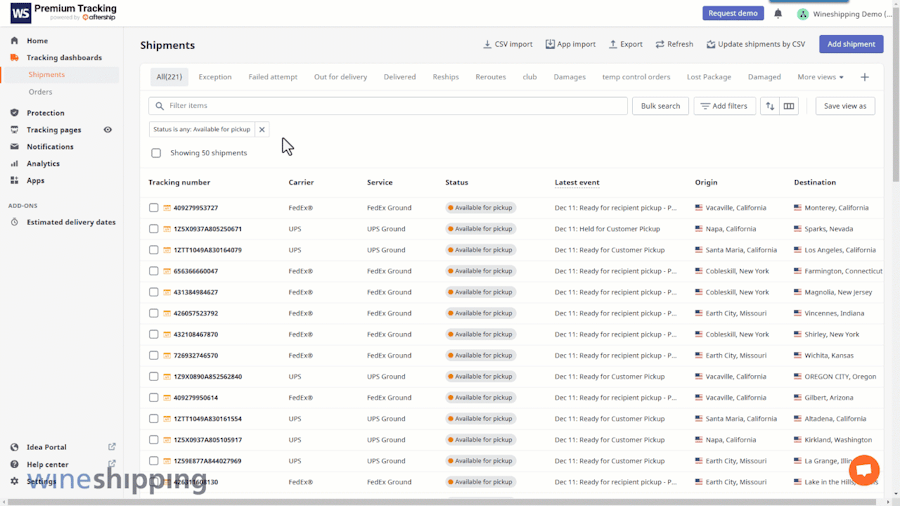Image resolution: width=900 pixels, height=506 pixels.
Task: Open the Wineshipping Demo account menu
Action: click(844, 14)
